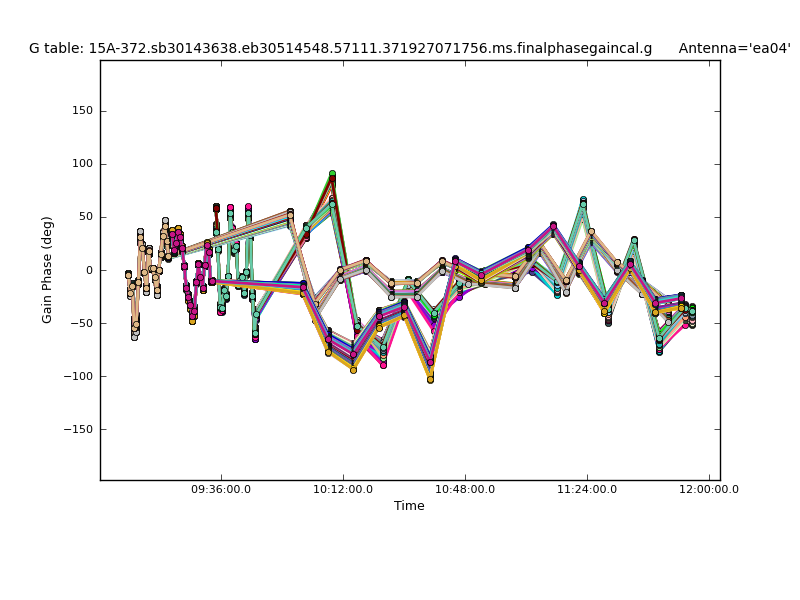
Task: Click the 'Time' x-axis label
Action: (409, 506)
